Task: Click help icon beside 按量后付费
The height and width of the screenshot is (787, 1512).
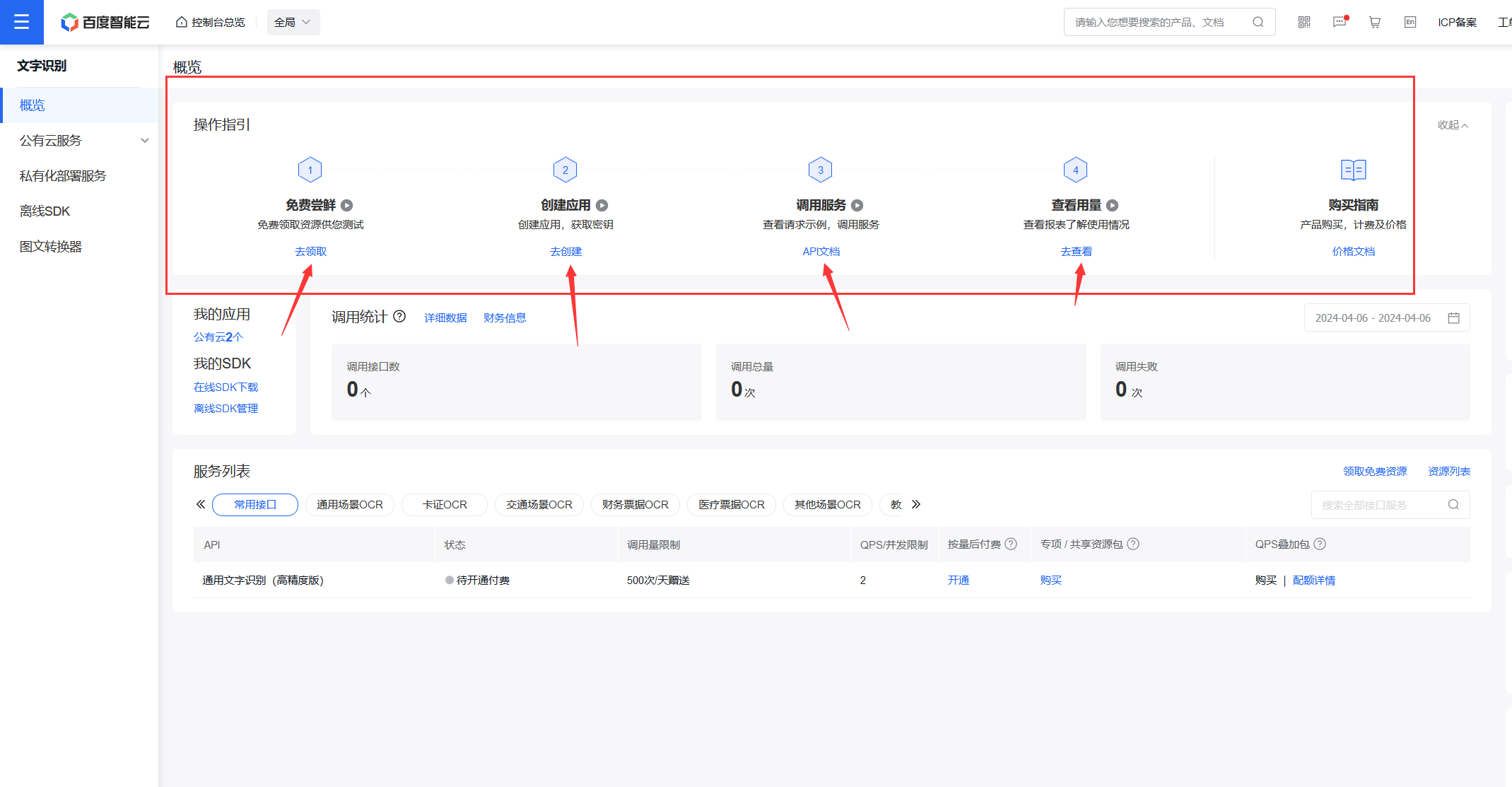Action: click(x=1011, y=544)
